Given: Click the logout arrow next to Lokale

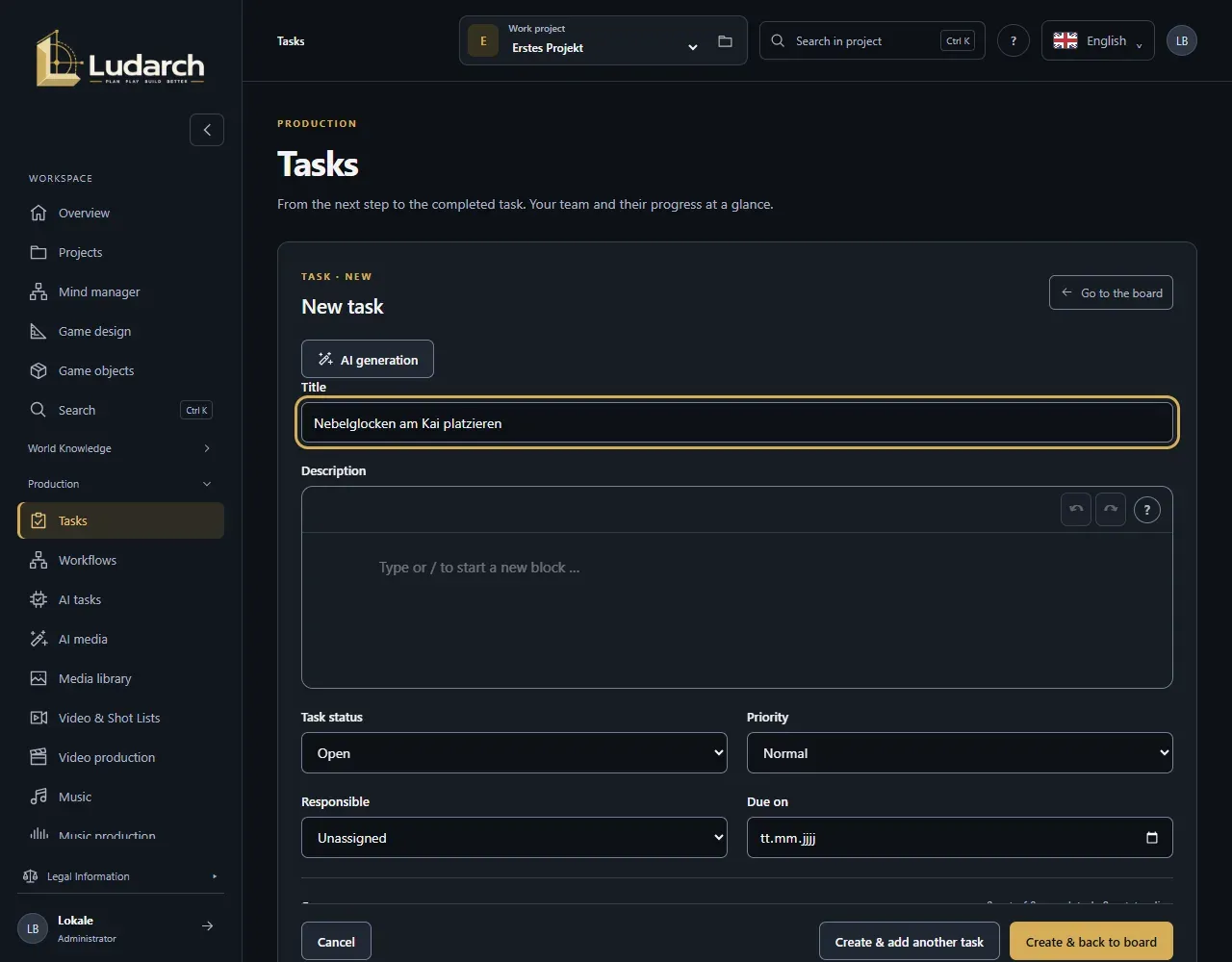Looking at the screenshot, I should [x=207, y=926].
